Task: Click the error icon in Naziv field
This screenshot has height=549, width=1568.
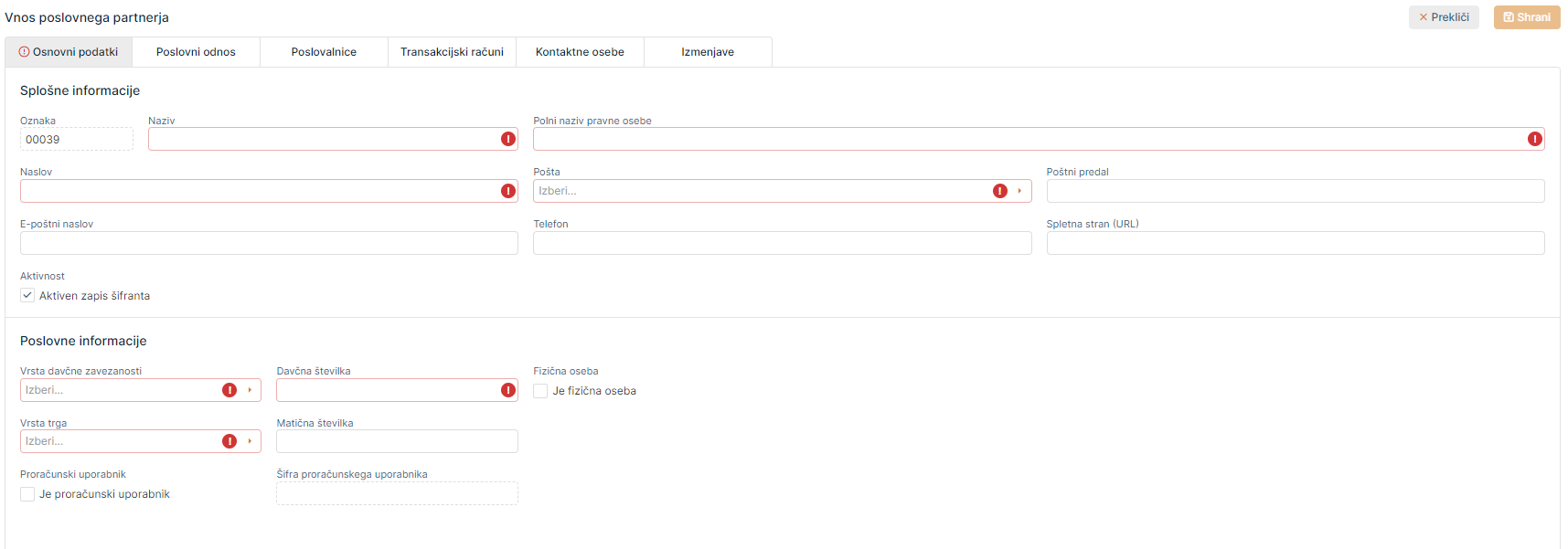Action: (508, 139)
